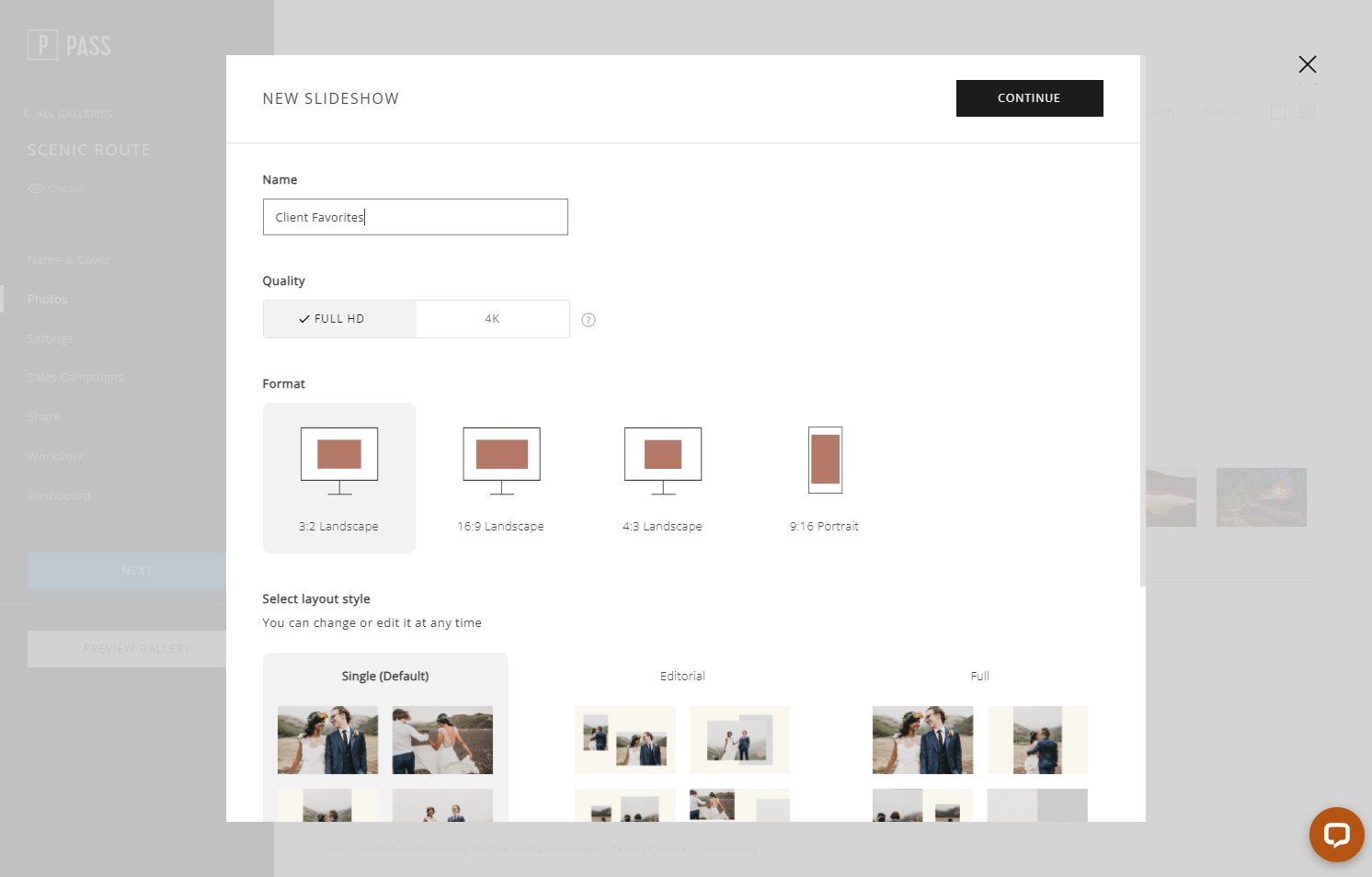The width and height of the screenshot is (1372, 877).
Task: Click the 16:9 monitor format icon
Action: [502, 461]
